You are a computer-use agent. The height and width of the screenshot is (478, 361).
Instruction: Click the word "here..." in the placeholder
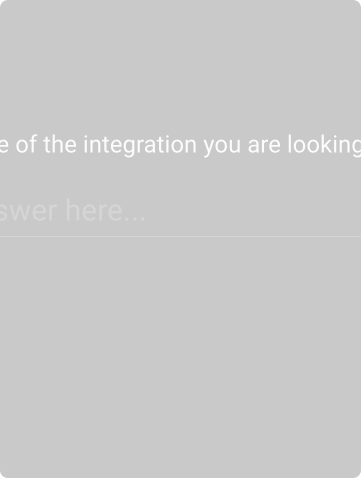click(105, 210)
